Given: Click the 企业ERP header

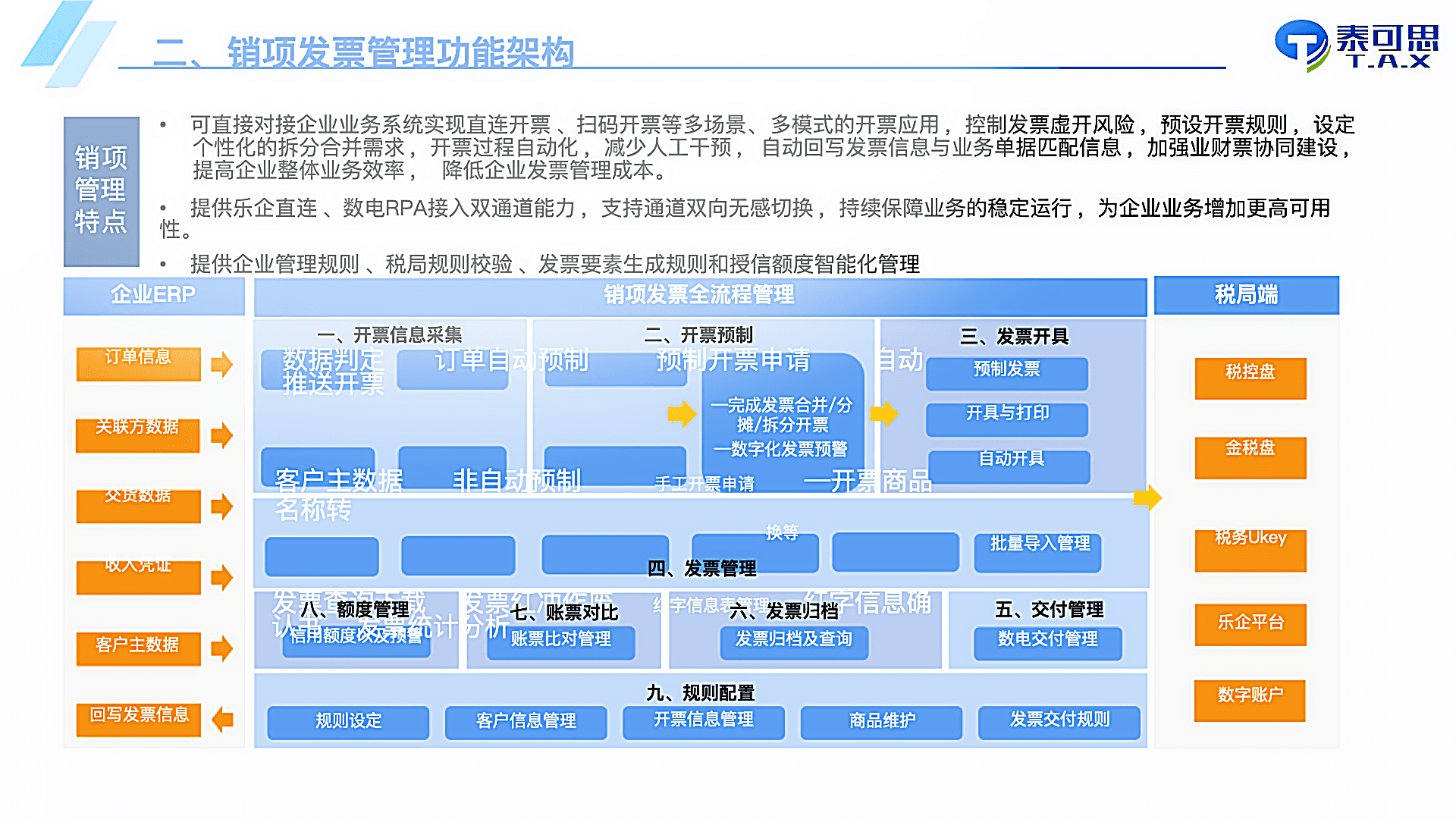Looking at the screenshot, I should (x=152, y=296).
